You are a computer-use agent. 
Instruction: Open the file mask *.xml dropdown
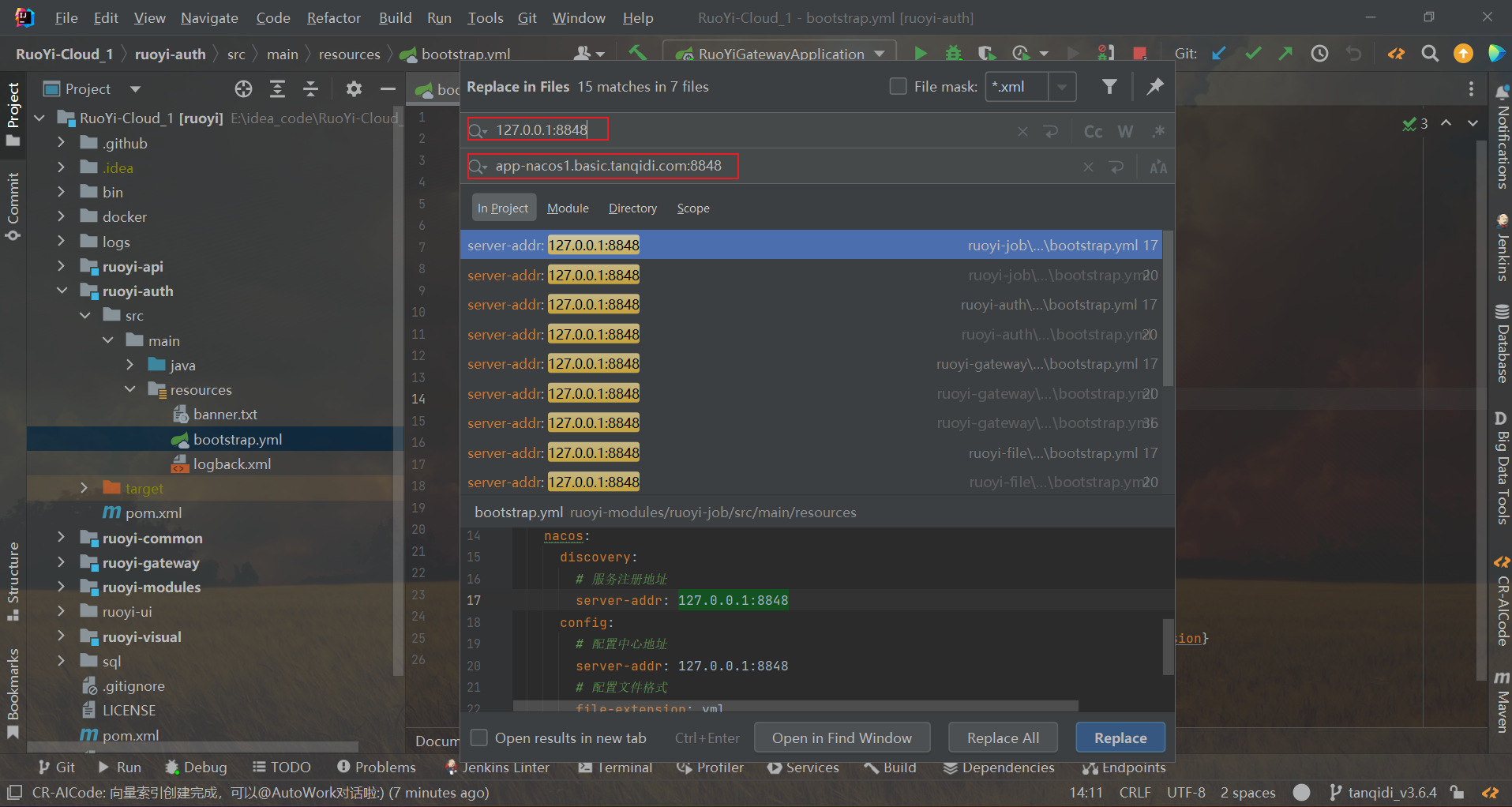(x=1062, y=87)
